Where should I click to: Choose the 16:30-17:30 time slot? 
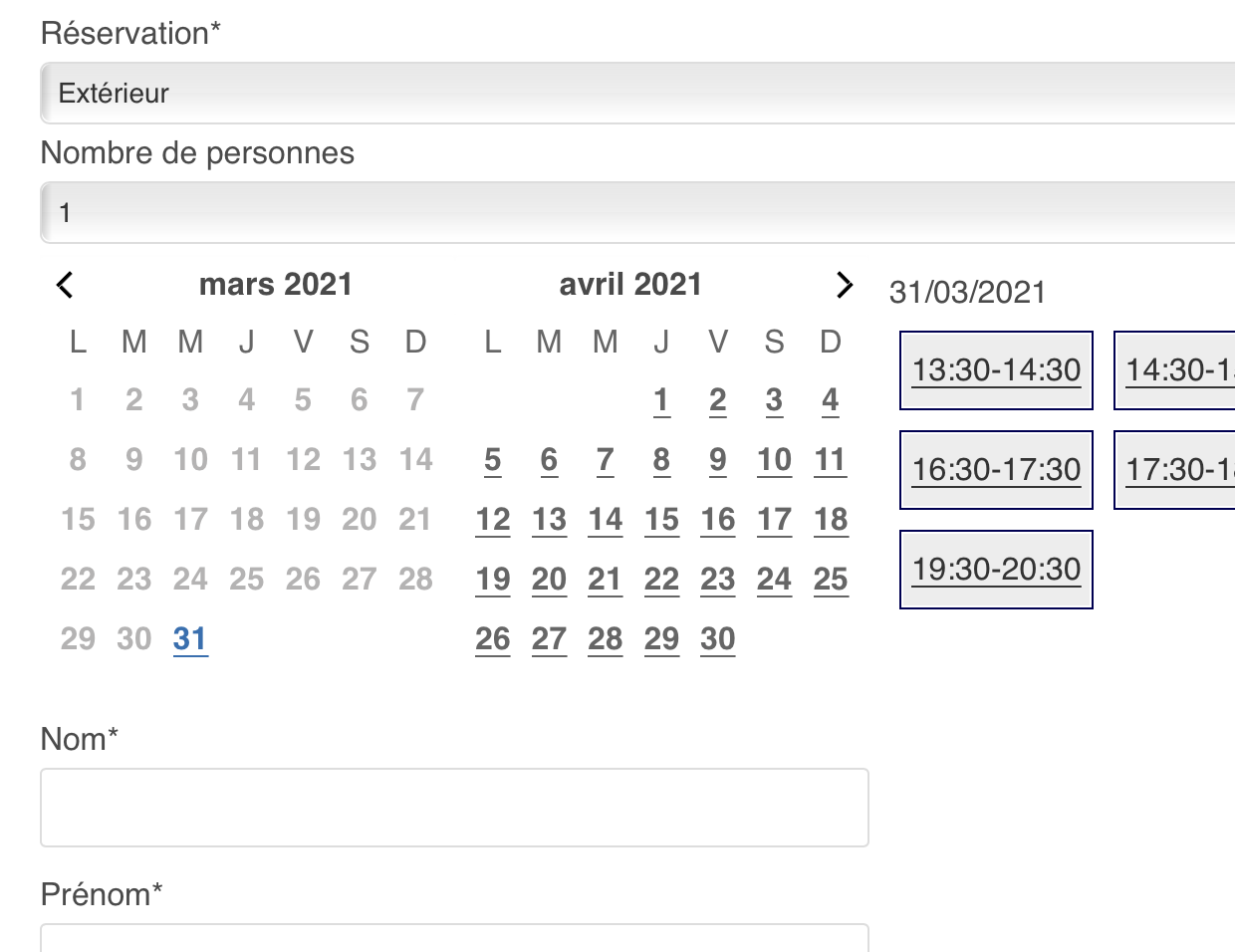996,470
